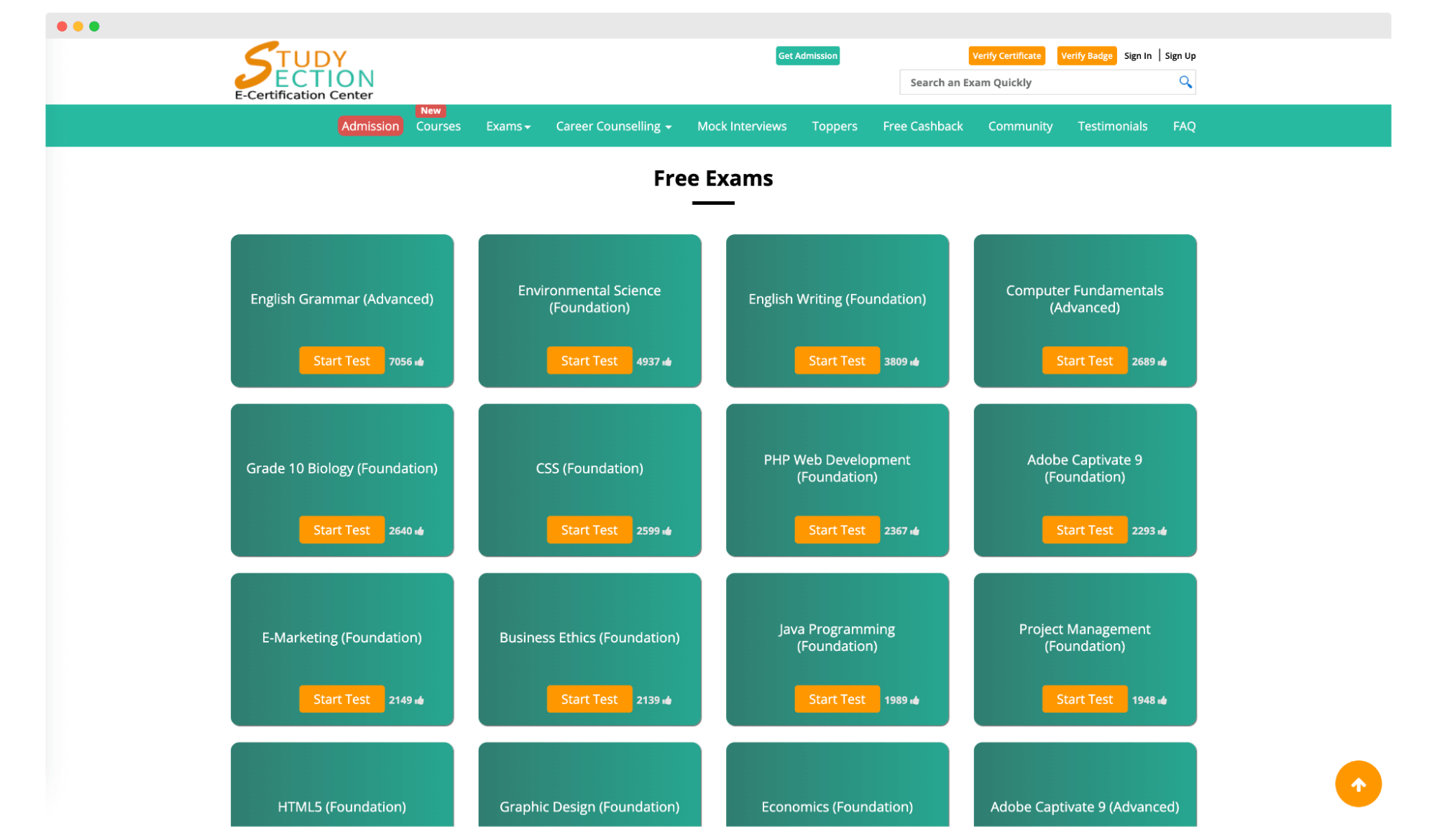
Task: Select Toppers in the navigation bar
Action: [x=834, y=126]
